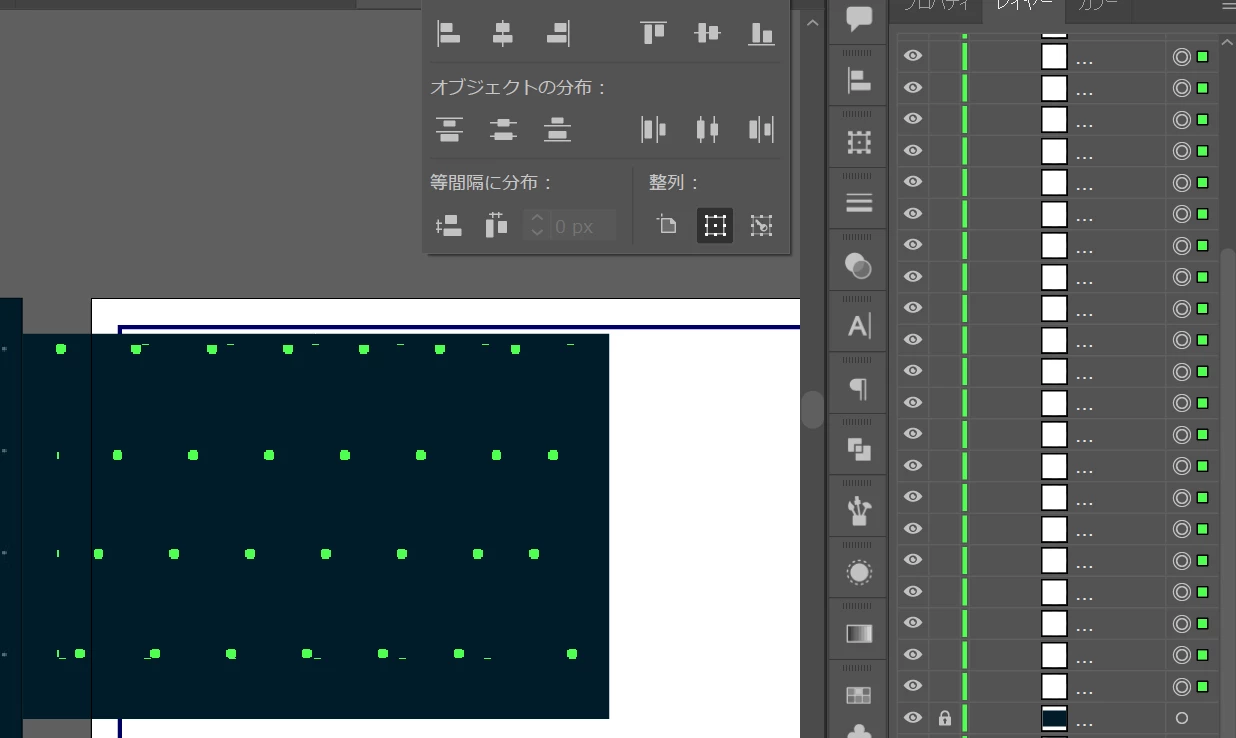The width and height of the screenshot is (1236, 738).
Task: Switch to the プロパティ tab
Action: [x=937, y=5]
